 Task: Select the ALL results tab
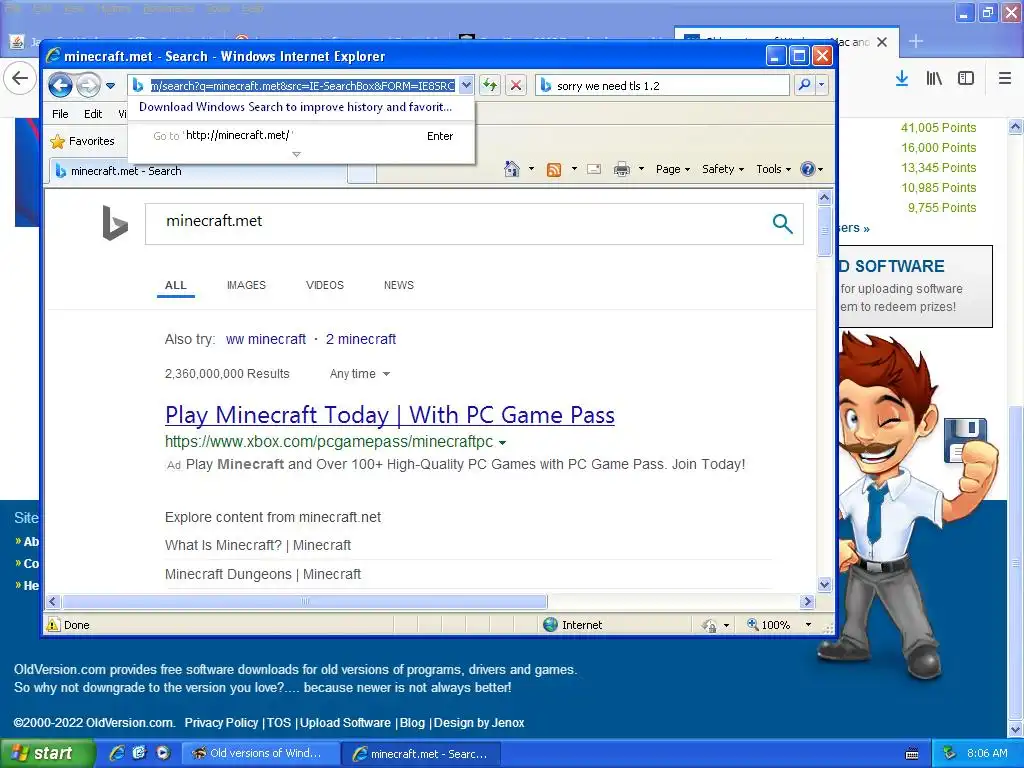click(x=176, y=285)
